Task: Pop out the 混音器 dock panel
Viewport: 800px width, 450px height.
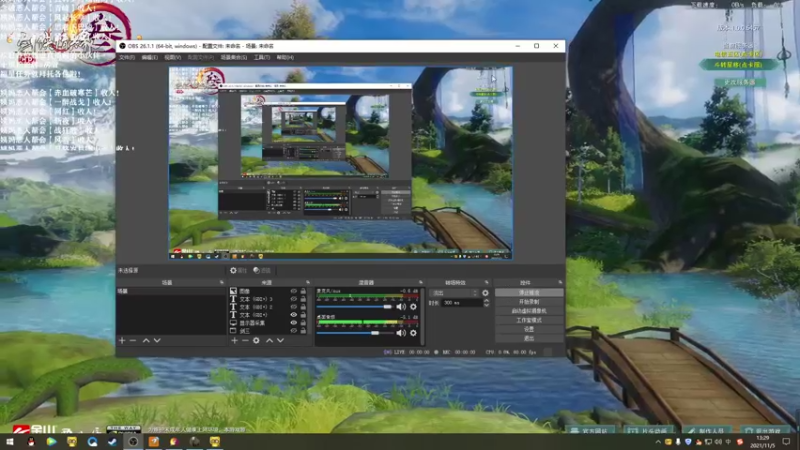Action: pyautogui.click(x=420, y=282)
